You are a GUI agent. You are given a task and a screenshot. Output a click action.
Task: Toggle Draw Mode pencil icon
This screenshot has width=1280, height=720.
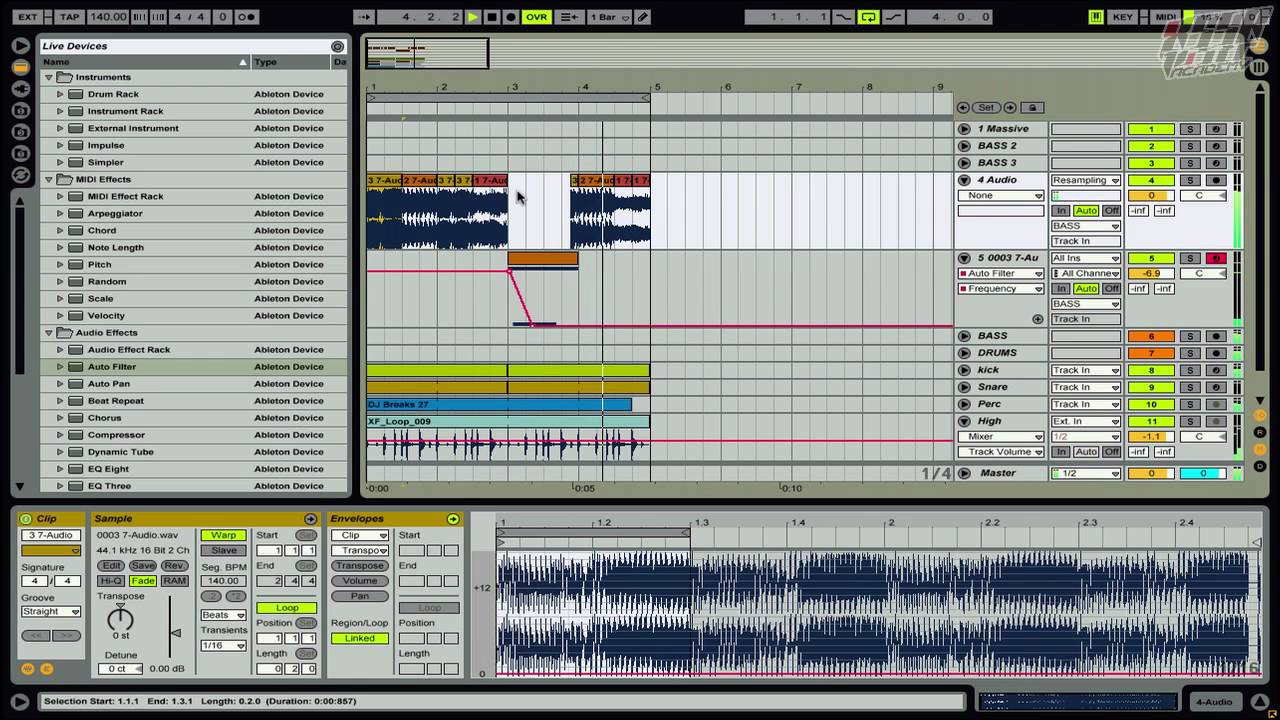[x=643, y=17]
